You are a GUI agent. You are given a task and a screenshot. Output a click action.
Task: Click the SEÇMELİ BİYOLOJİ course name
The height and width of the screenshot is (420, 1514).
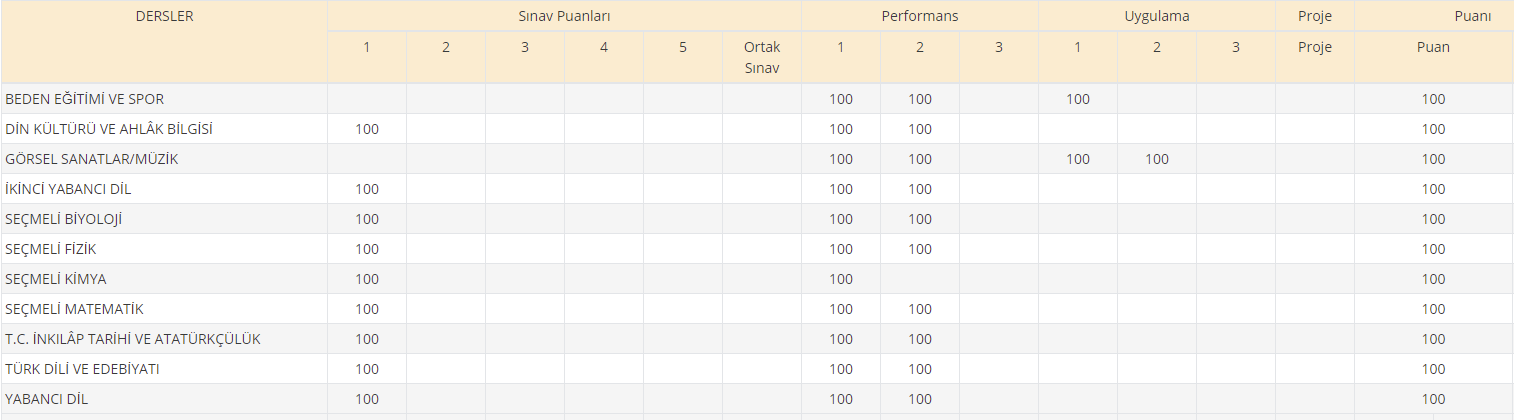pyautogui.click(x=64, y=219)
